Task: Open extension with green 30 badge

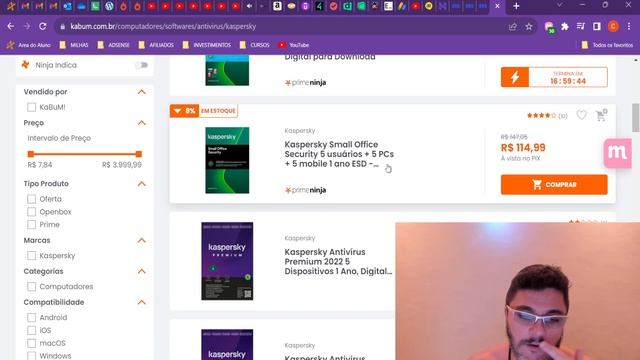Action: click(549, 27)
